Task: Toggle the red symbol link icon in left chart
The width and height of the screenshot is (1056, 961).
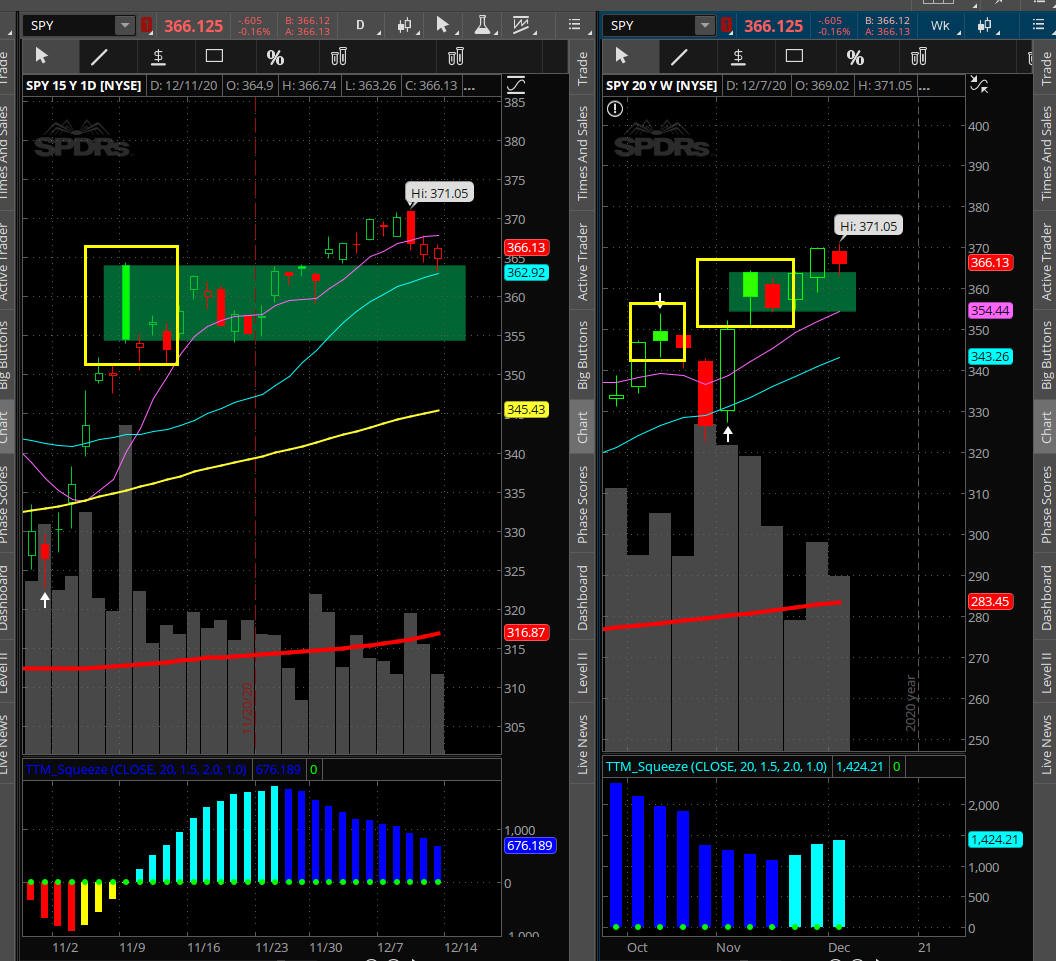Action: (x=146, y=25)
